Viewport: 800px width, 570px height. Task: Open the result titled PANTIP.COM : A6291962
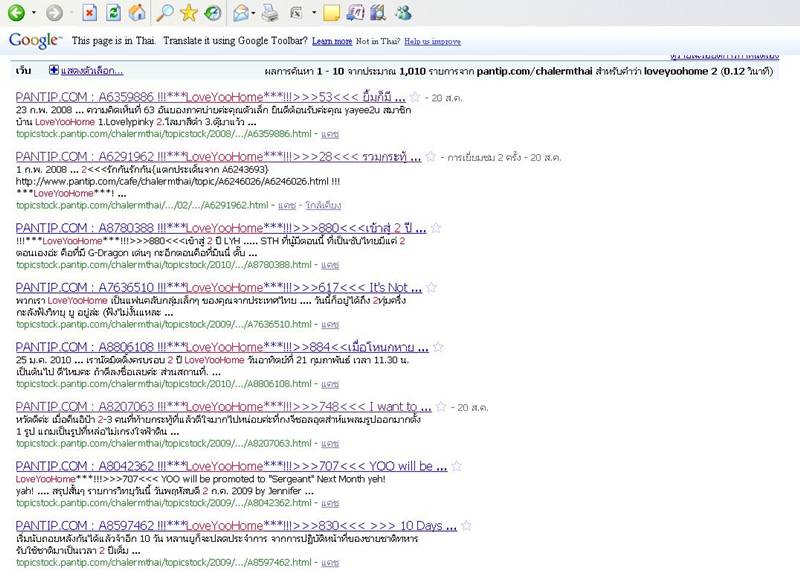tap(218, 157)
